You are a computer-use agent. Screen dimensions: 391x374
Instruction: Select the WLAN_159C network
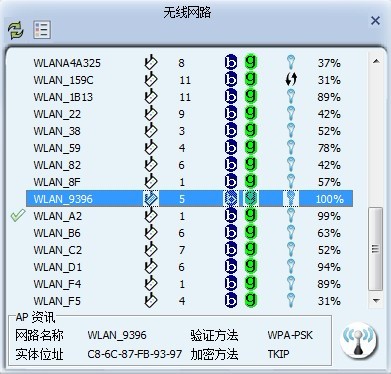(x=63, y=80)
